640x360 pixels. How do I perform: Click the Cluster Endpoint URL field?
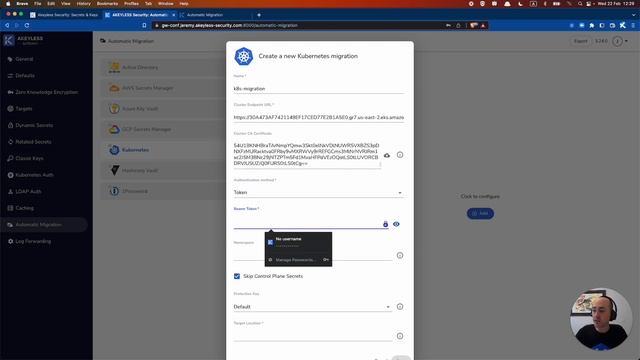pos(318,118)
